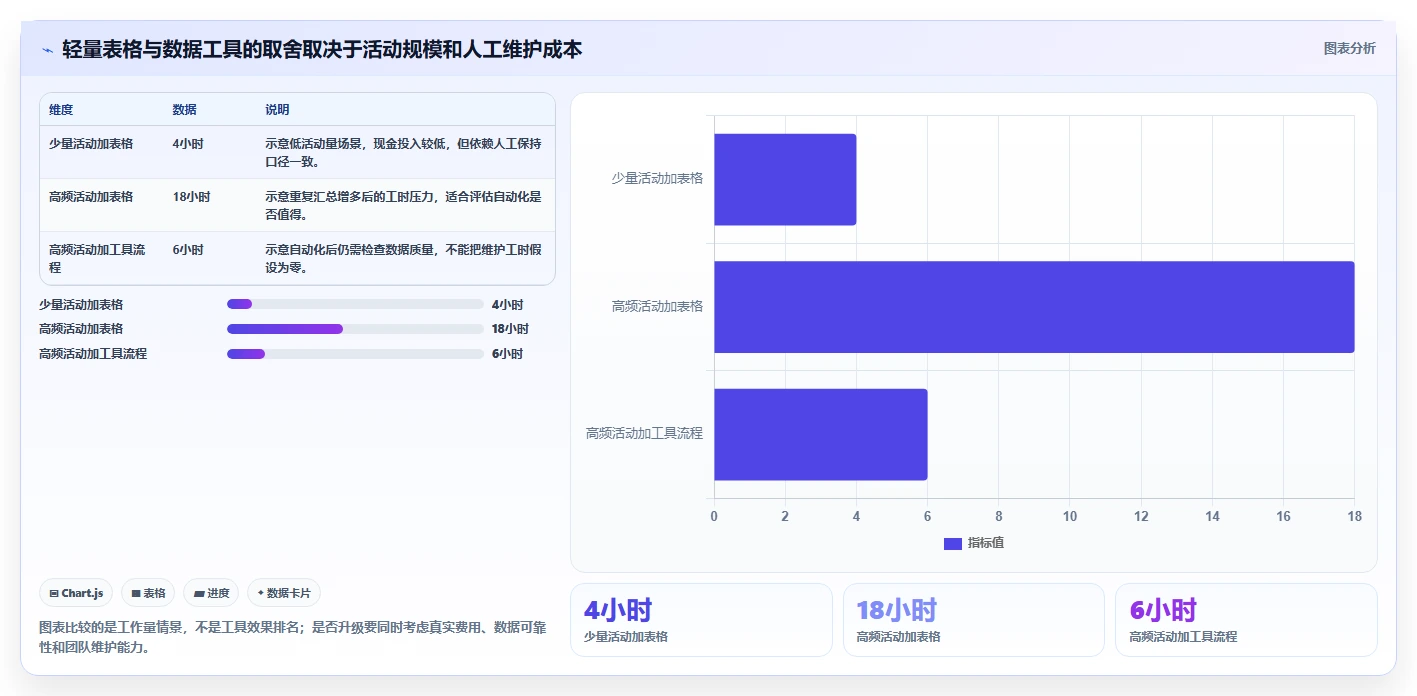
Task: Click the small icon before the page title
Action: point(47,50)
